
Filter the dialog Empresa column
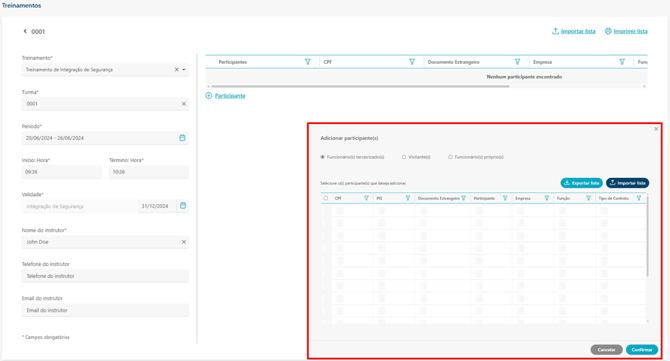point(547,198)
